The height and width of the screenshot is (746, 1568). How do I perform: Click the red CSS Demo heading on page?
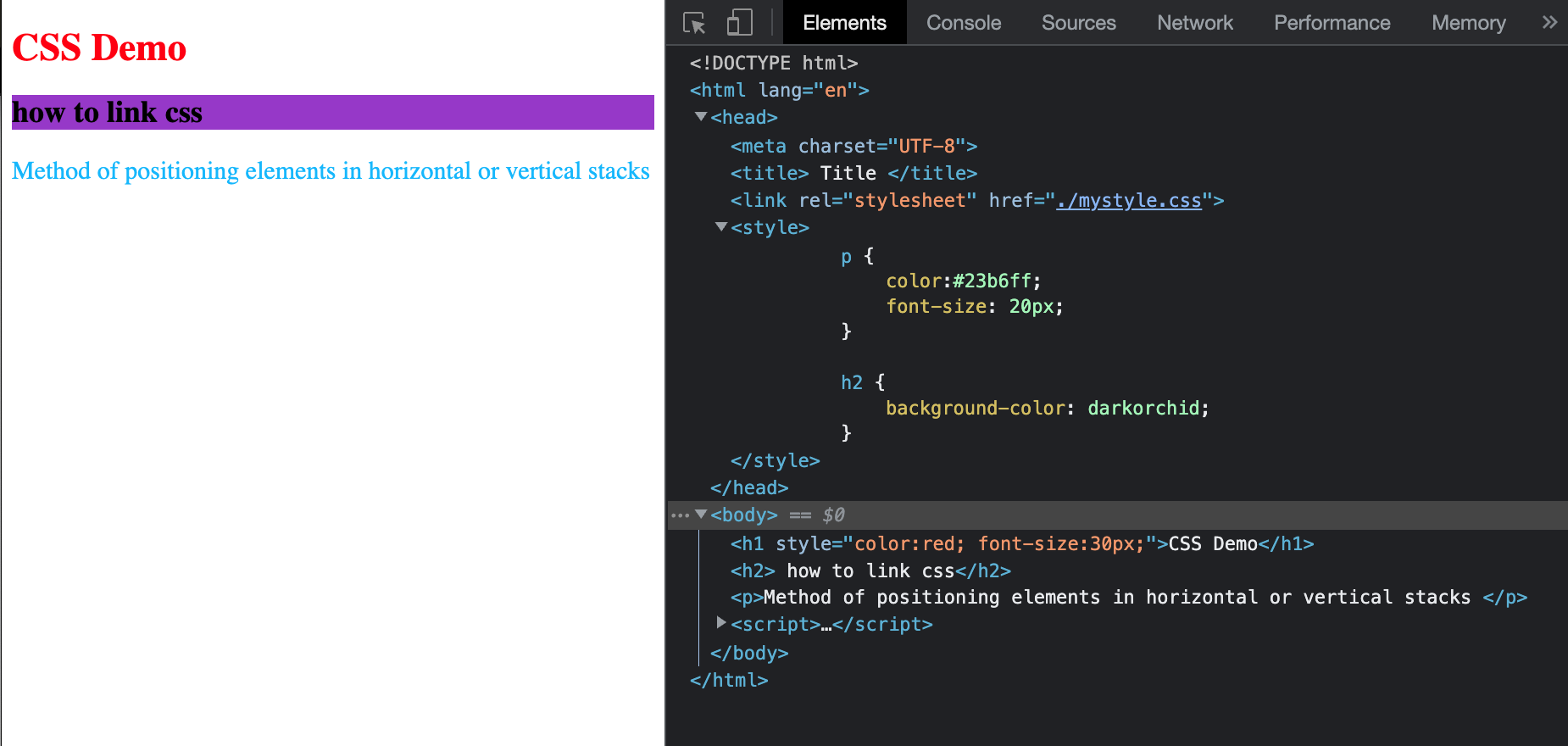[99, 47]
